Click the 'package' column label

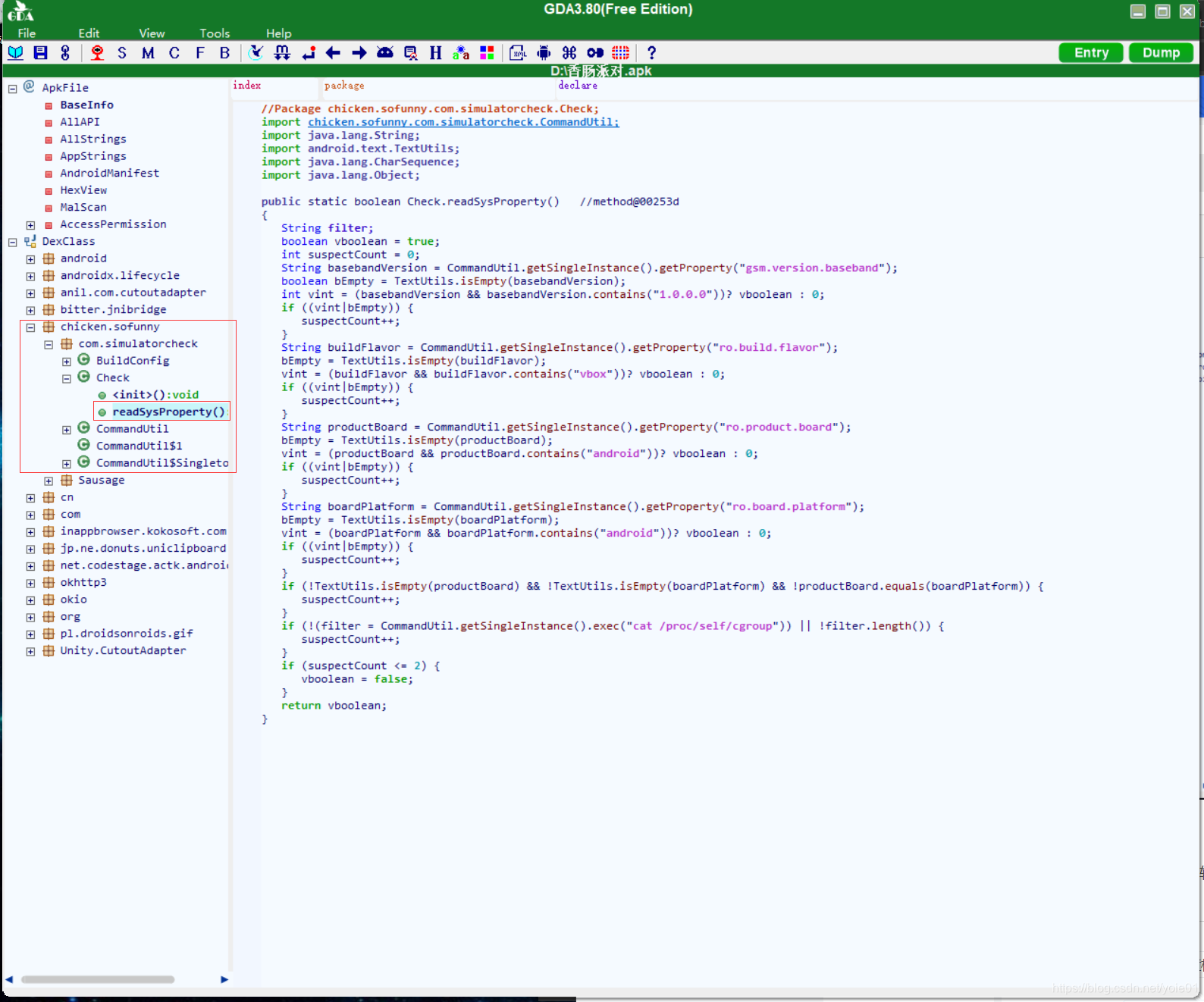[x=344, y=86]
